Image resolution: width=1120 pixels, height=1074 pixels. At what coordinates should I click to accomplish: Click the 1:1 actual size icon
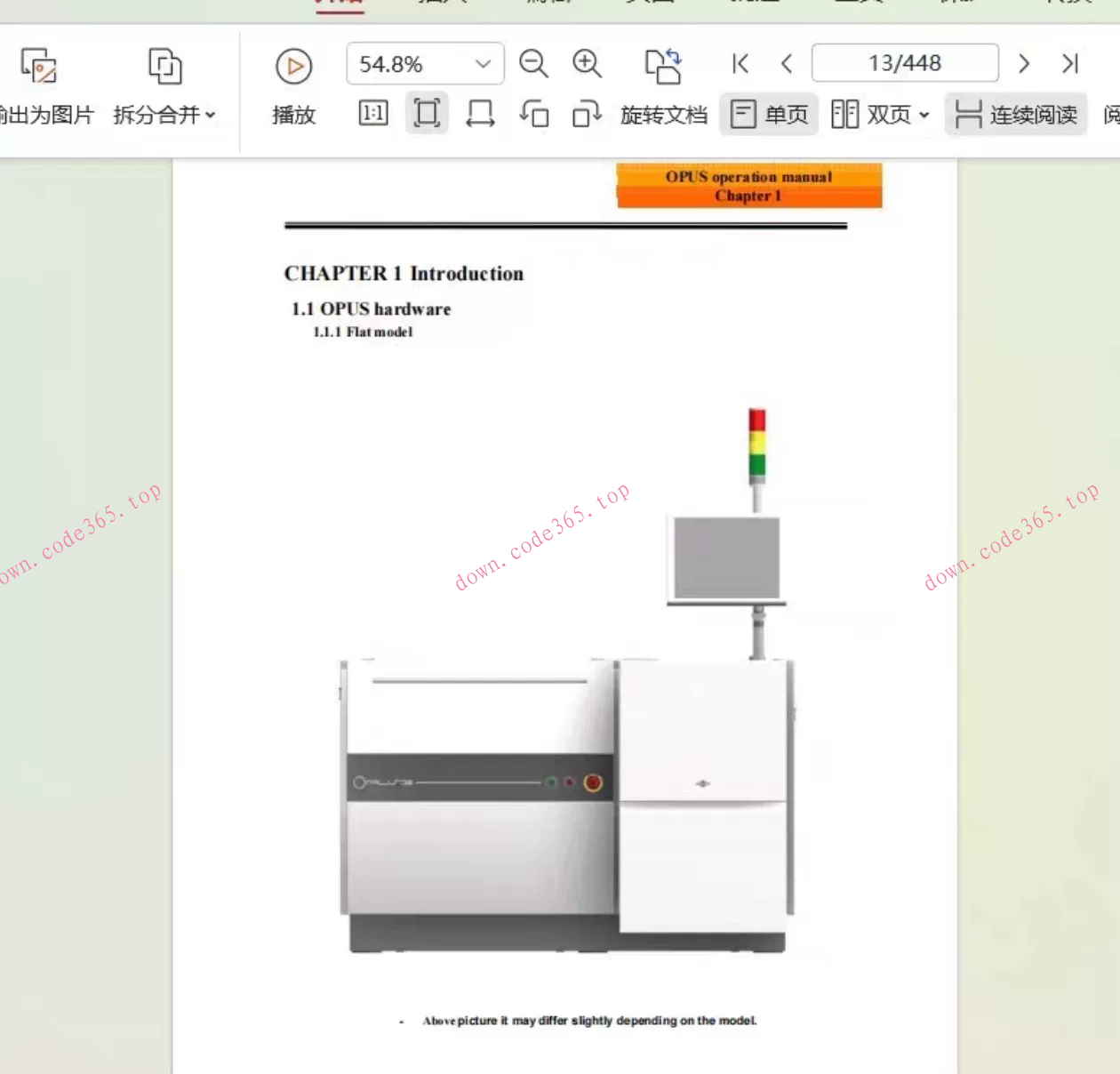tap(373, 114)
